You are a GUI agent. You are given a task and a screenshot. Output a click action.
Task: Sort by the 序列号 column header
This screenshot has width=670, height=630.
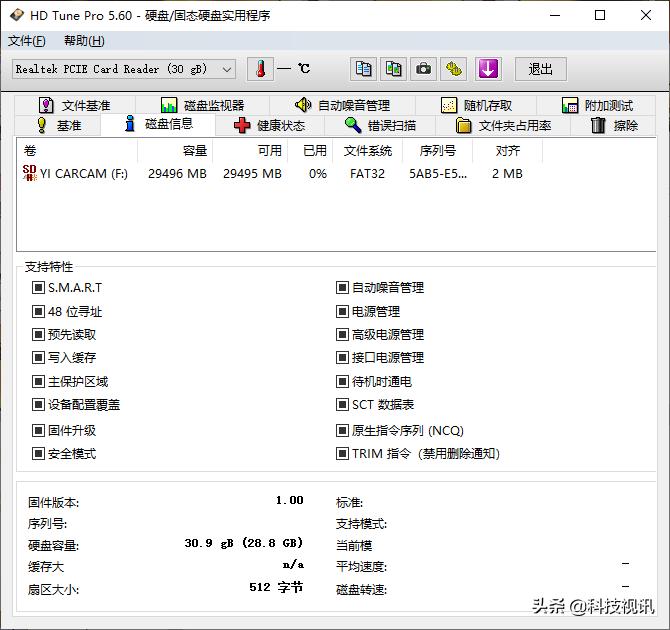coord(438,150)
